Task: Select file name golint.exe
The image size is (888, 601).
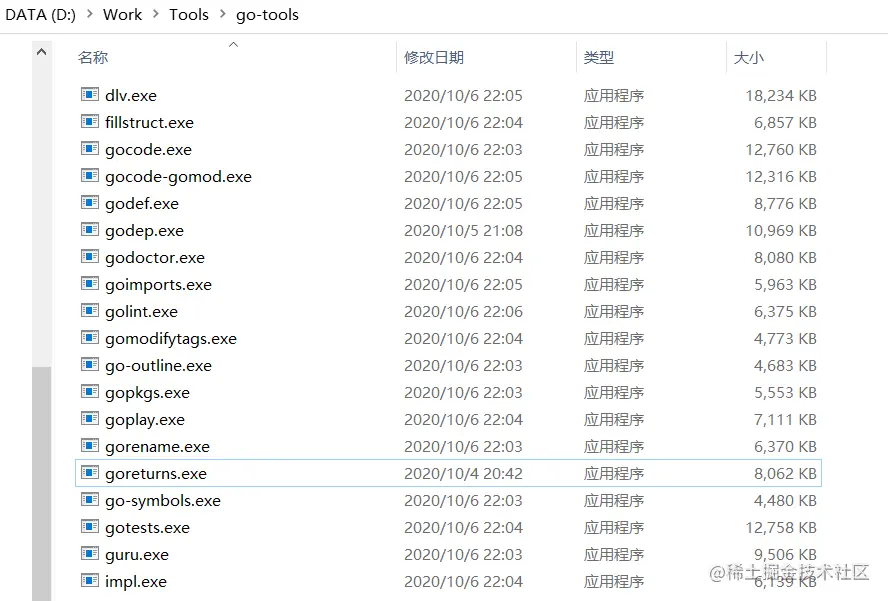Action: pos(141,312)
